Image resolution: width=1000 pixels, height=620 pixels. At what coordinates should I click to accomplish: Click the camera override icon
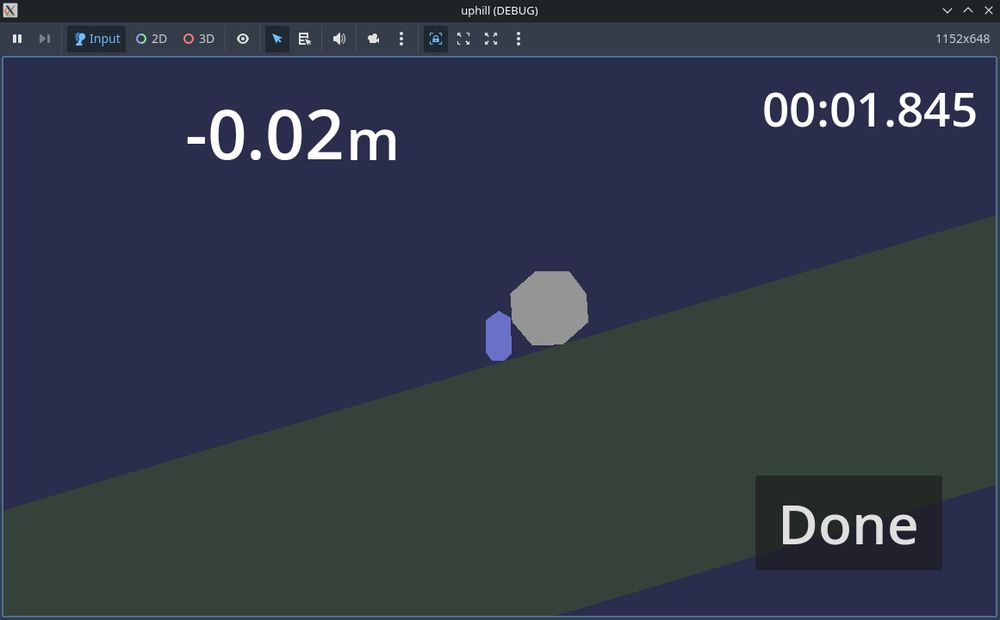(373, 39)
